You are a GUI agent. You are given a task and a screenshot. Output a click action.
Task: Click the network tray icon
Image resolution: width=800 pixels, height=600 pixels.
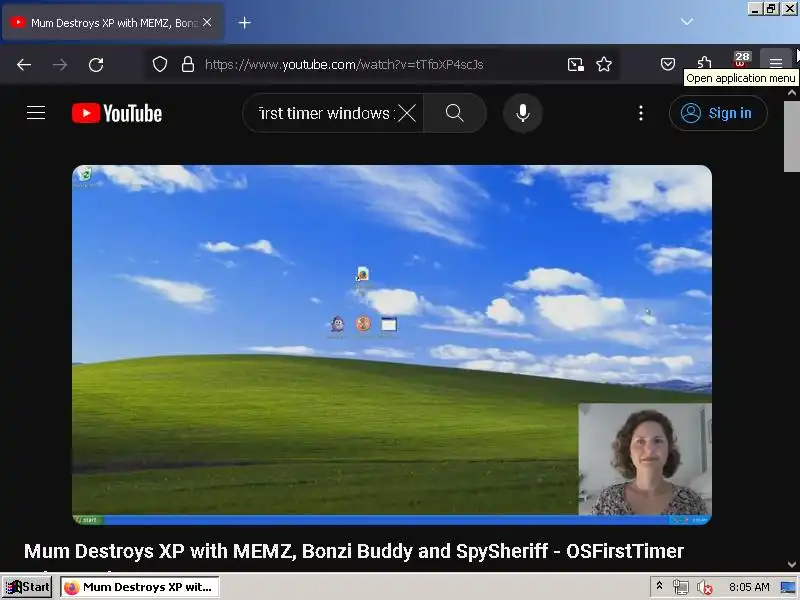(x=681, y=587)
